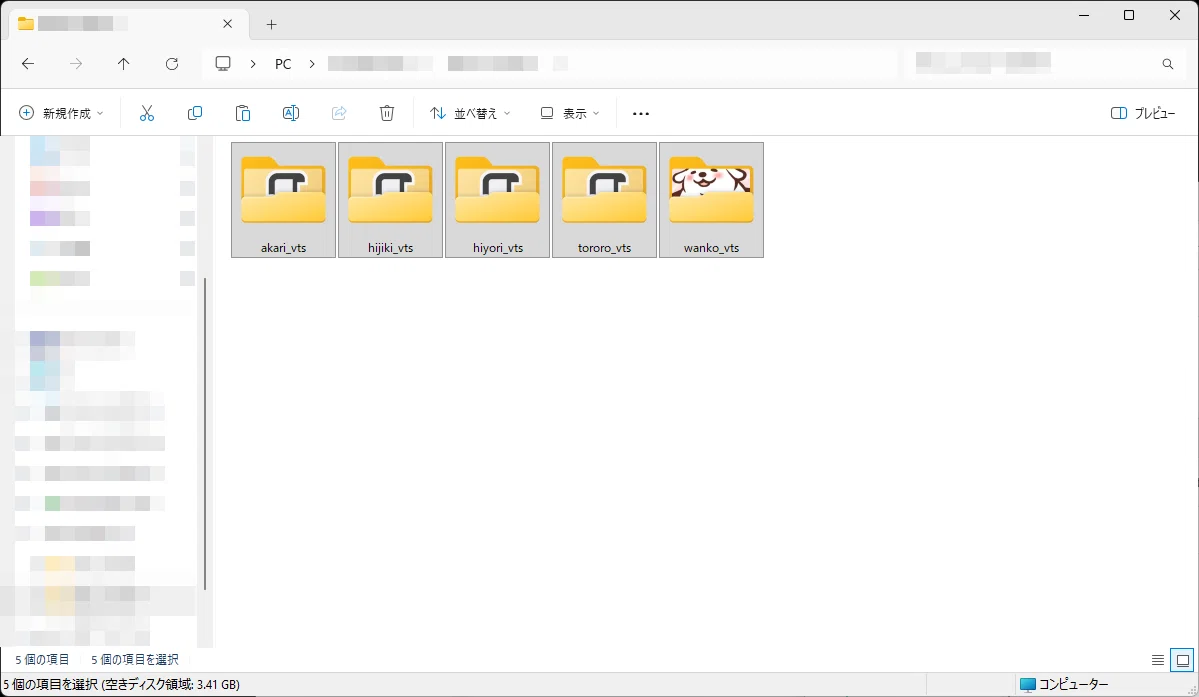Click the navigation pane scrollbar
This screenshot has height=697, width=1199.
[x=205, y=434]
